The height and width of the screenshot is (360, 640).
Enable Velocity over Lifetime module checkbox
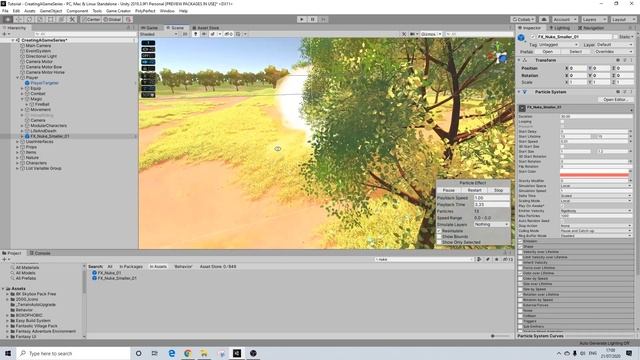[520, 252]
